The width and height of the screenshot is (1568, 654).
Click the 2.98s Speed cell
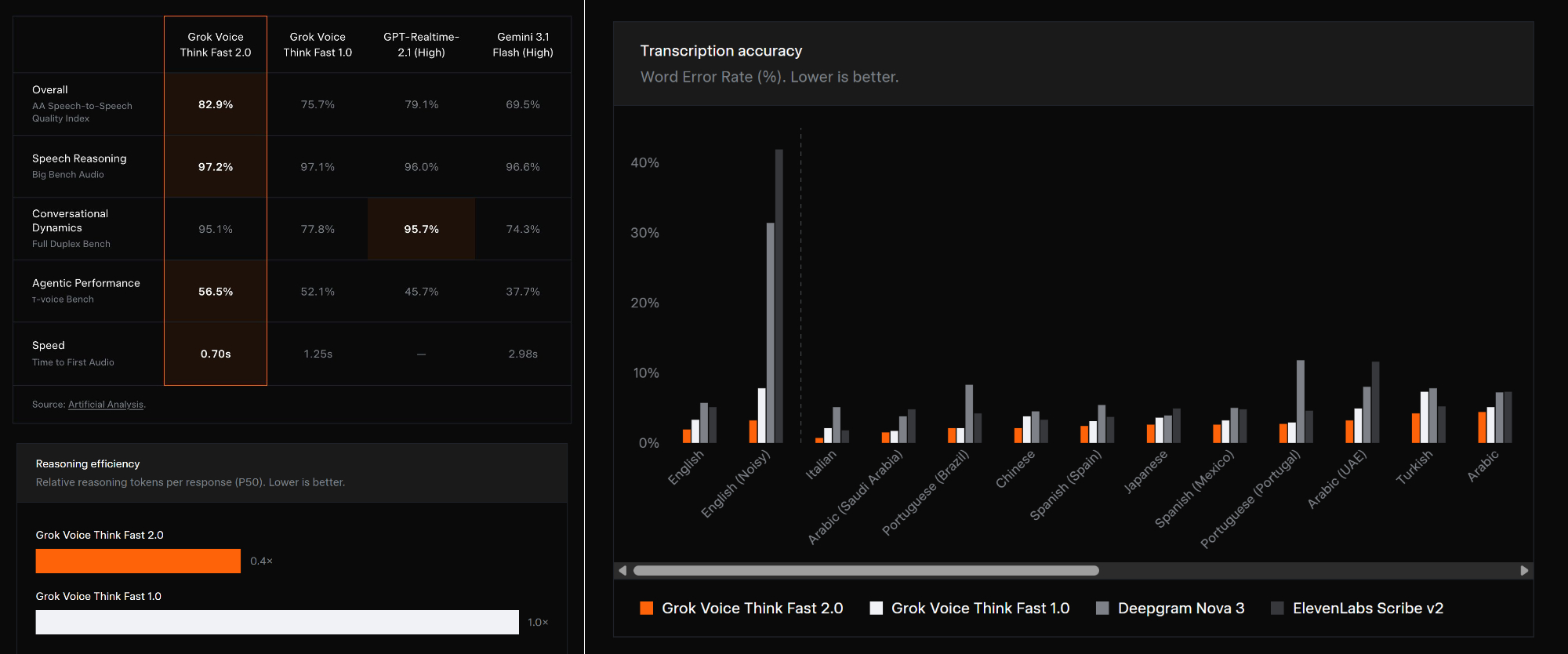click(x=523, y=354)
